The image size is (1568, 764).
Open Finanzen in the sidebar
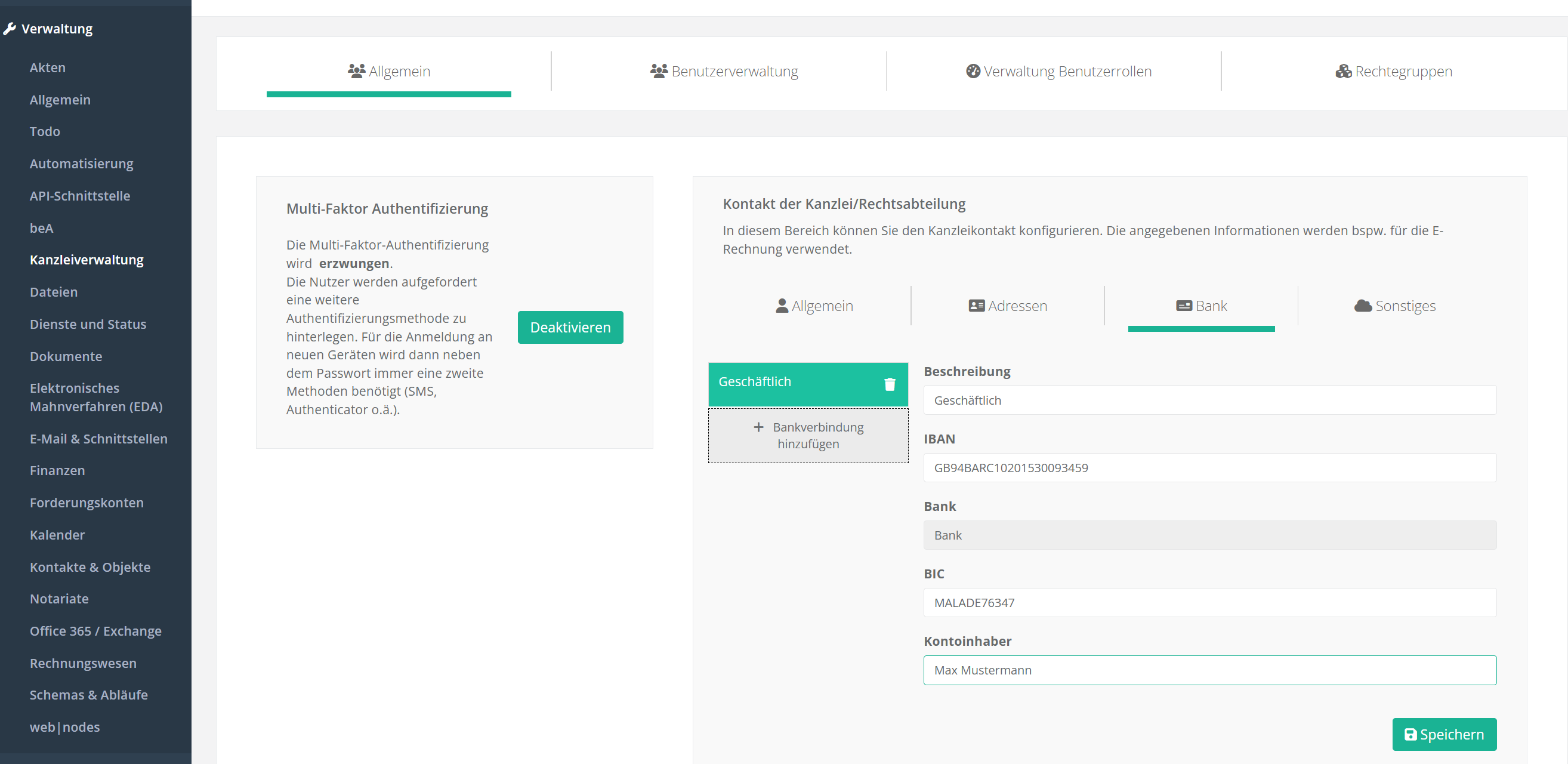coord(57,470)
